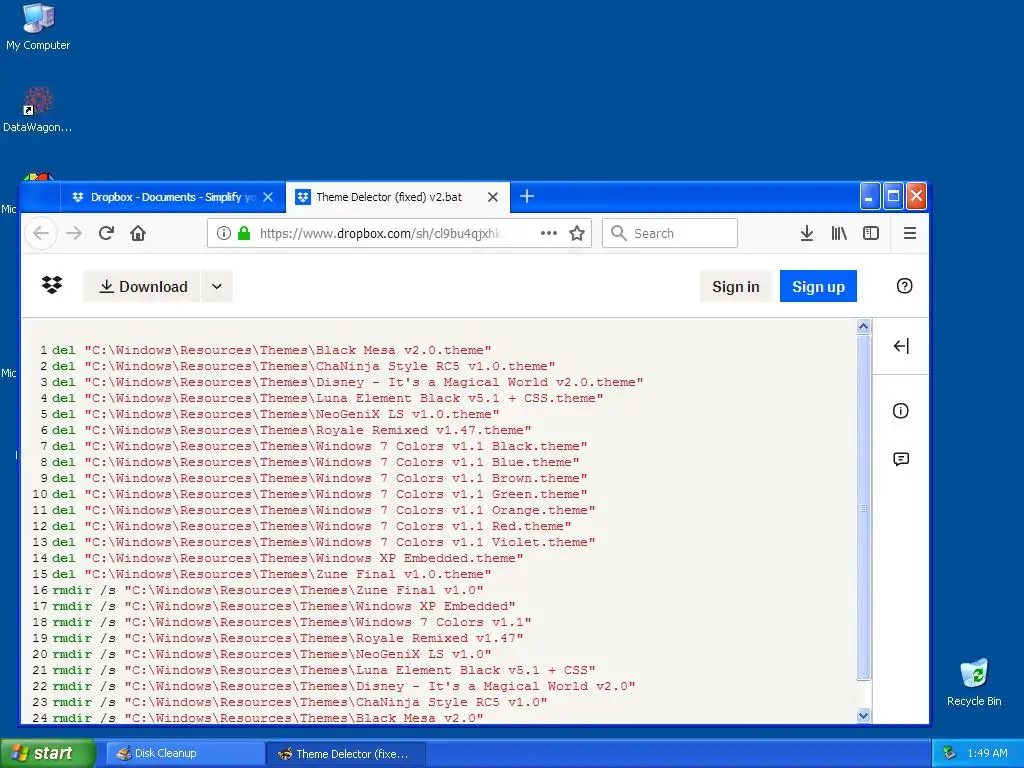Image resolution: width=1024 pixels, height=768 pixels.
Task: Select the Recycle Bin desktop icon
Action: (974, 682)
